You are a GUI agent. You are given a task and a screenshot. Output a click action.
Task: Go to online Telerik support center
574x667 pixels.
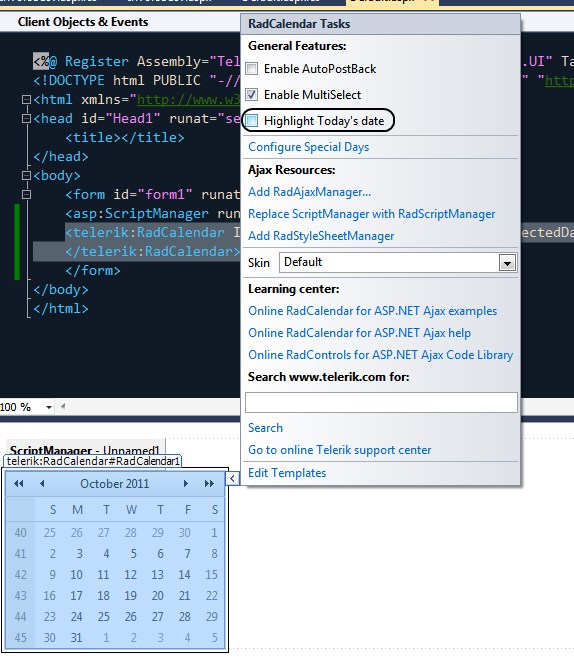(x=340, y=450)
